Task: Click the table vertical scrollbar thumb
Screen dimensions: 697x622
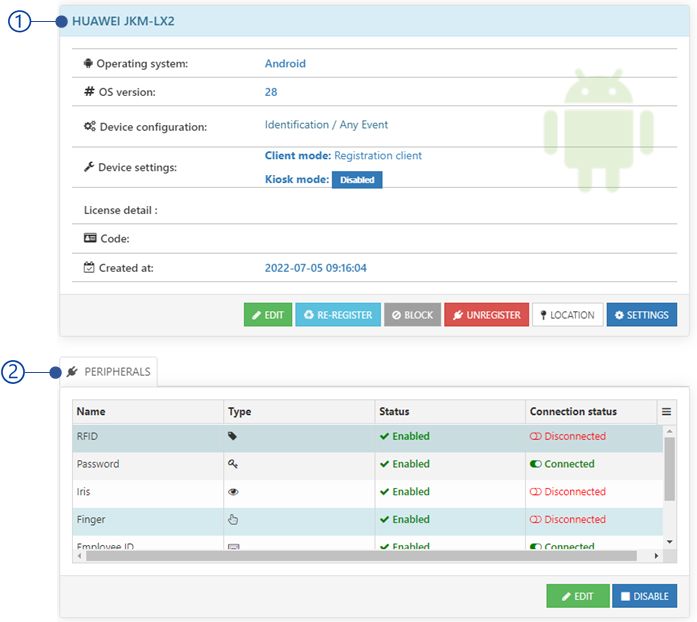Action: 669,469
